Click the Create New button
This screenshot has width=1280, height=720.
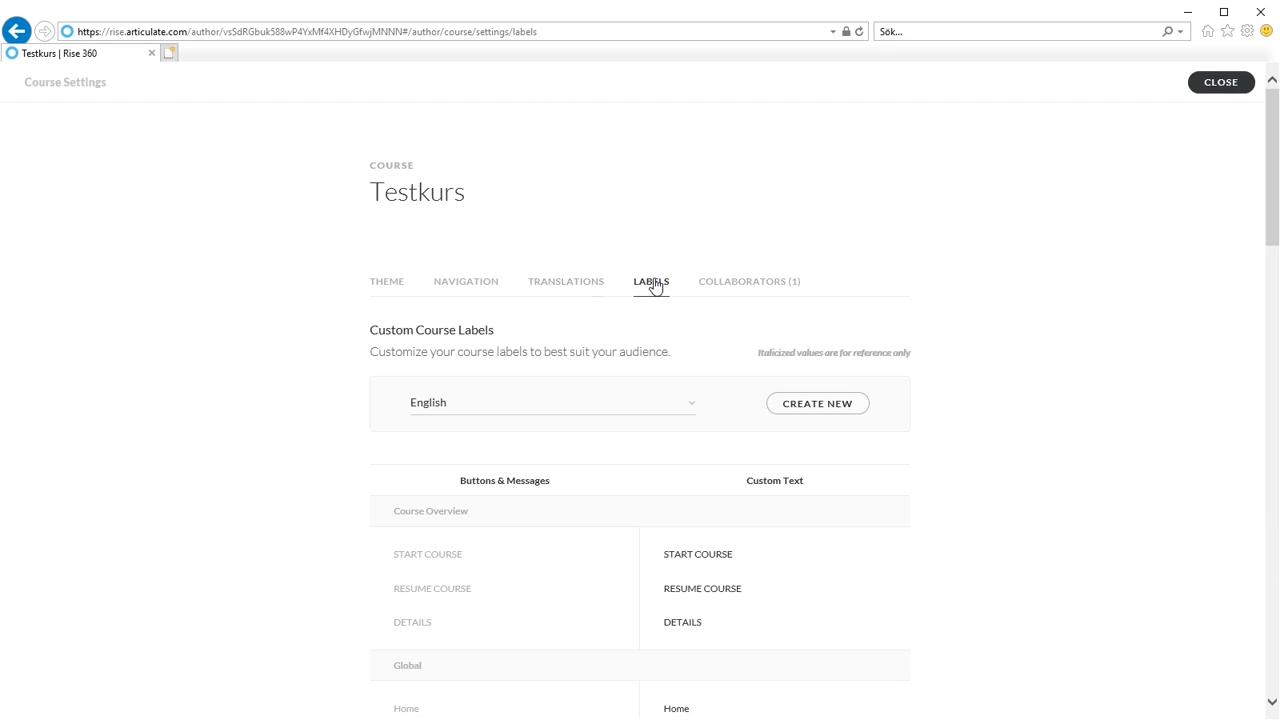click(818, 403)
